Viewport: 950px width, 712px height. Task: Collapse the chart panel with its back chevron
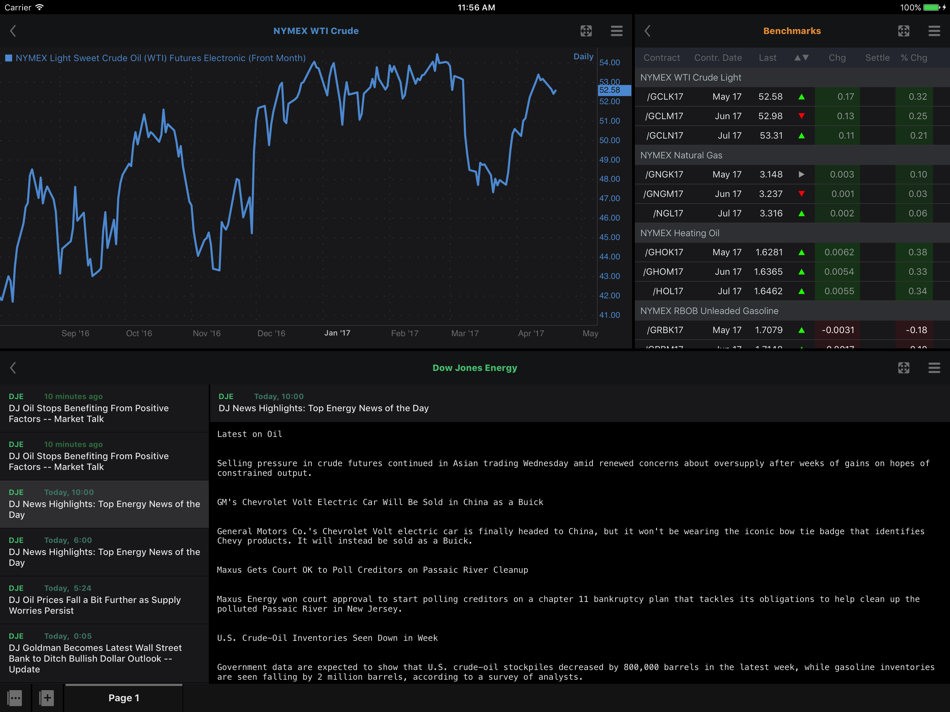coord(12,30)
